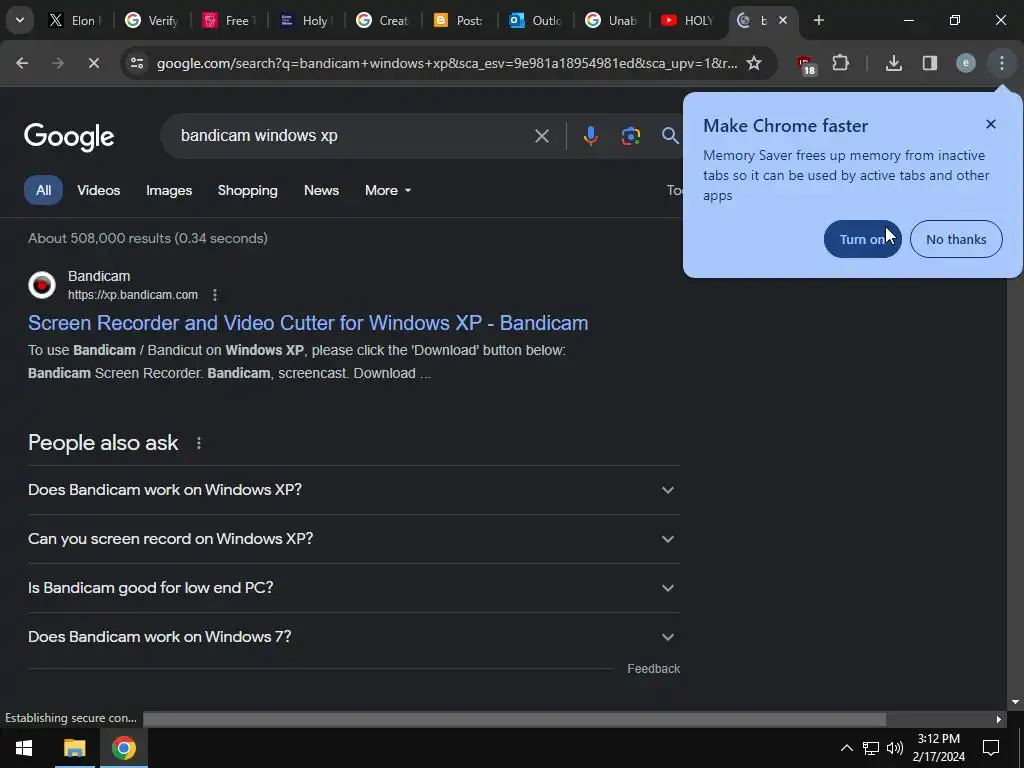This screenshot has width=1024, height=768.
Task: Open Screen Recorder for Windows XP result
Action: [x=308, y=323]
